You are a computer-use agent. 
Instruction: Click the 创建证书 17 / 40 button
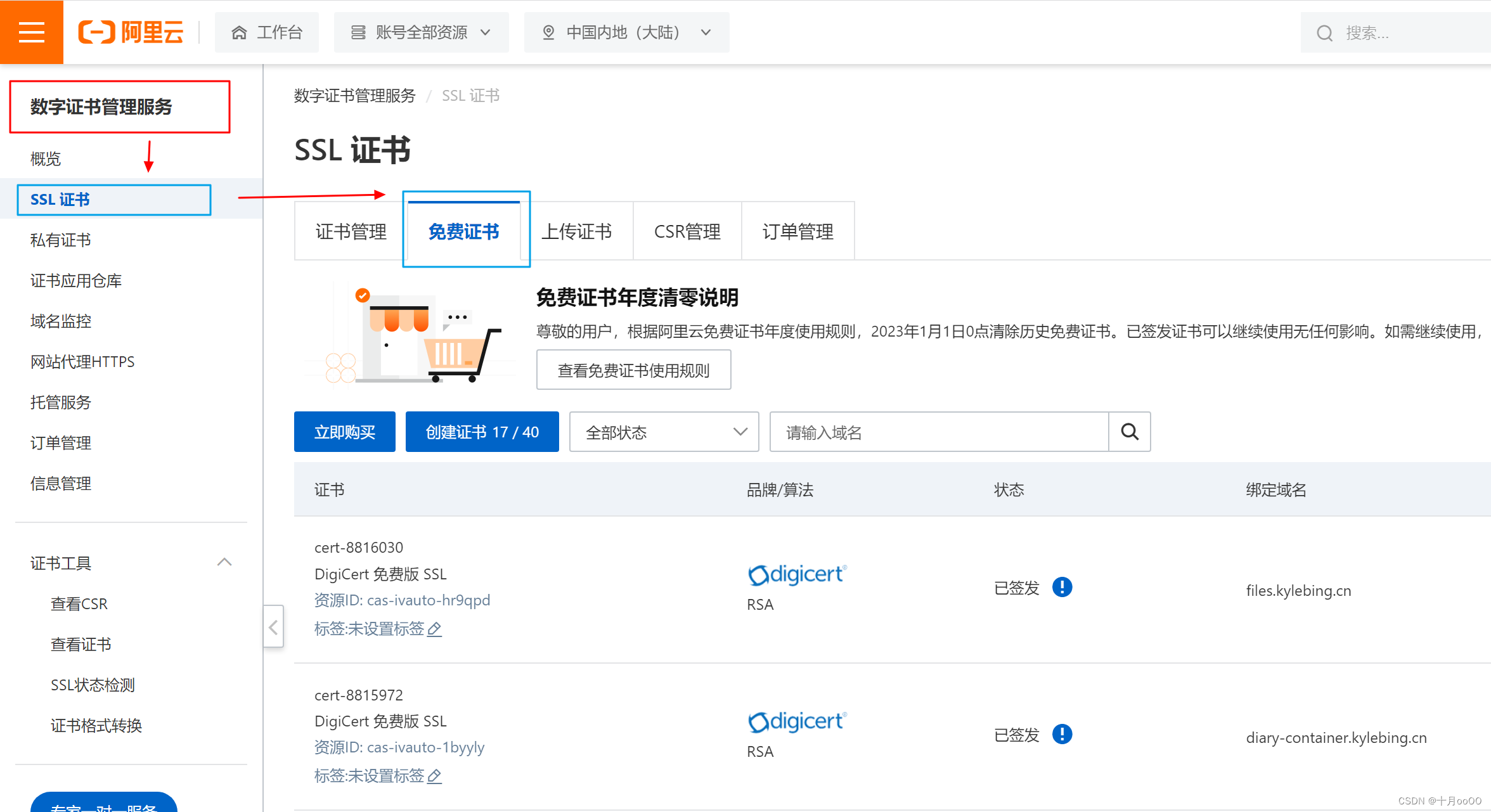(482, 432)
